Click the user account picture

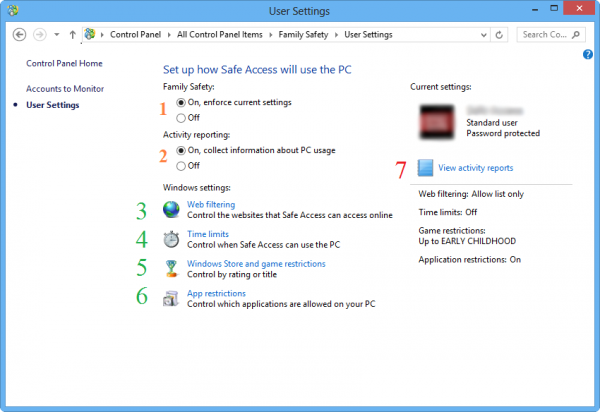(437, 122)
